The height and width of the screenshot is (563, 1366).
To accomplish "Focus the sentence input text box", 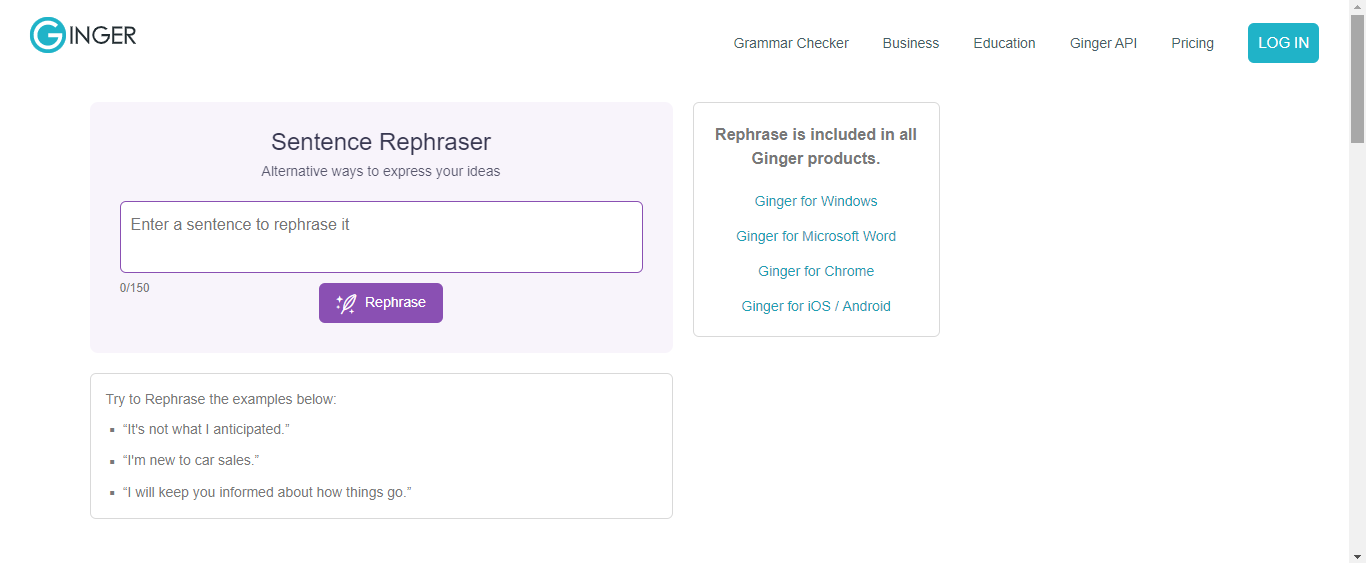I will 381,237.
